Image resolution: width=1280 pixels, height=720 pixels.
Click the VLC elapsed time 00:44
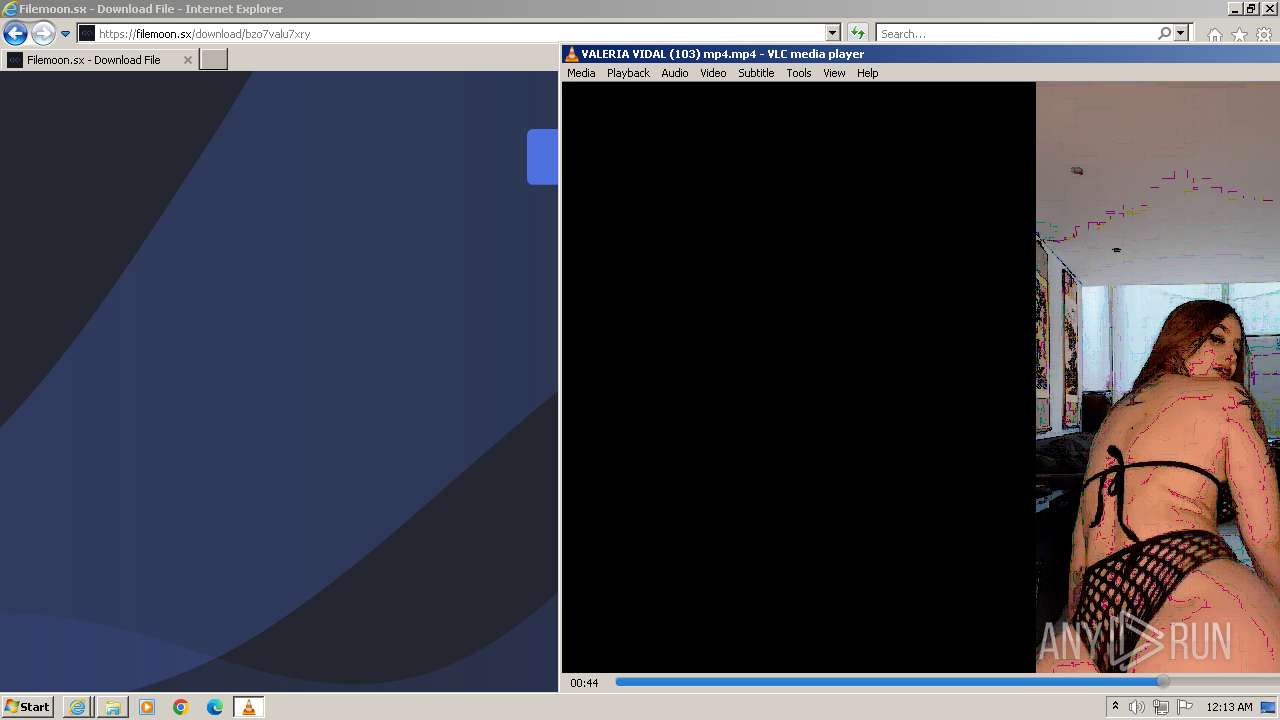click(x=584, y=683)
